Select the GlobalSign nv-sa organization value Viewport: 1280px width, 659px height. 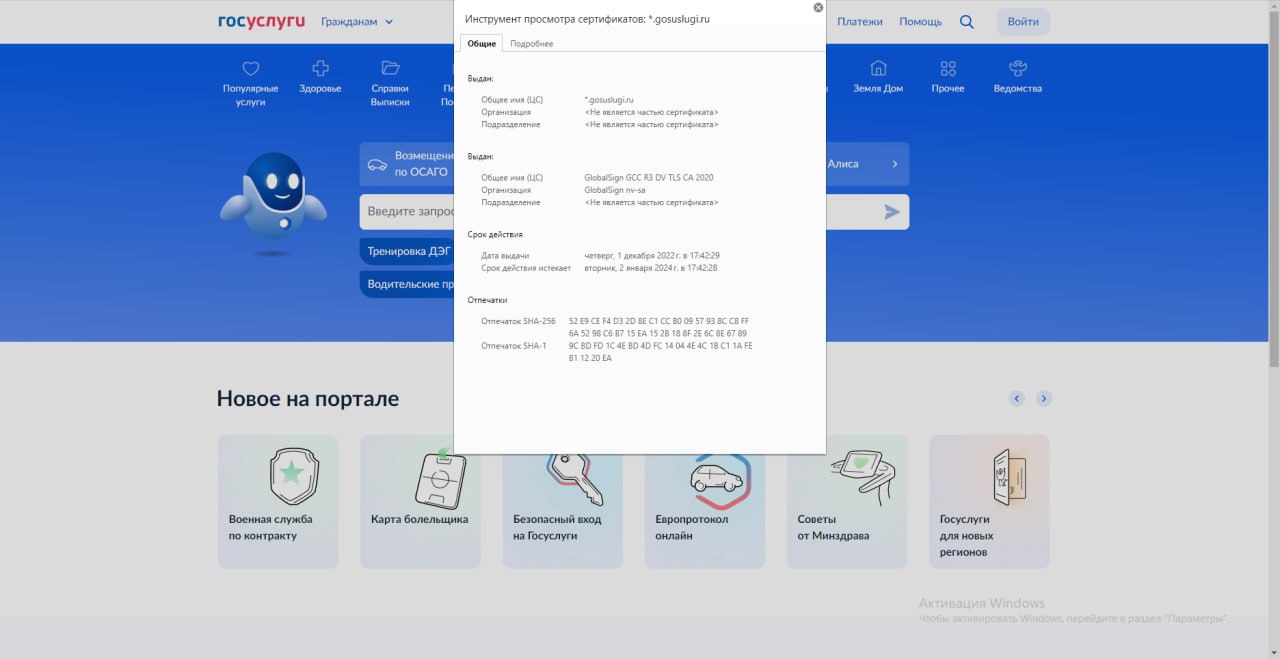coord(615,190)
